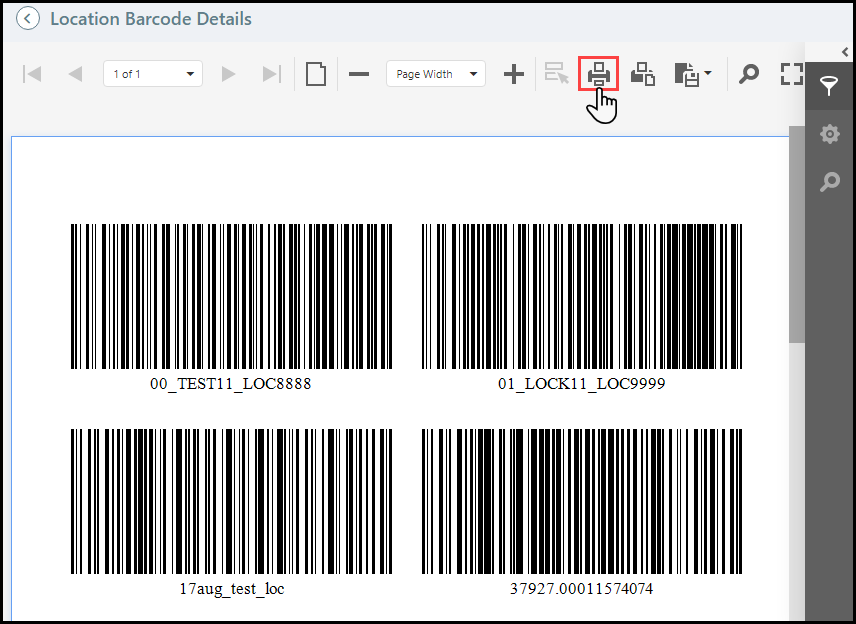
Task: Print the barcode report
Action: click(x=599, y=74)
